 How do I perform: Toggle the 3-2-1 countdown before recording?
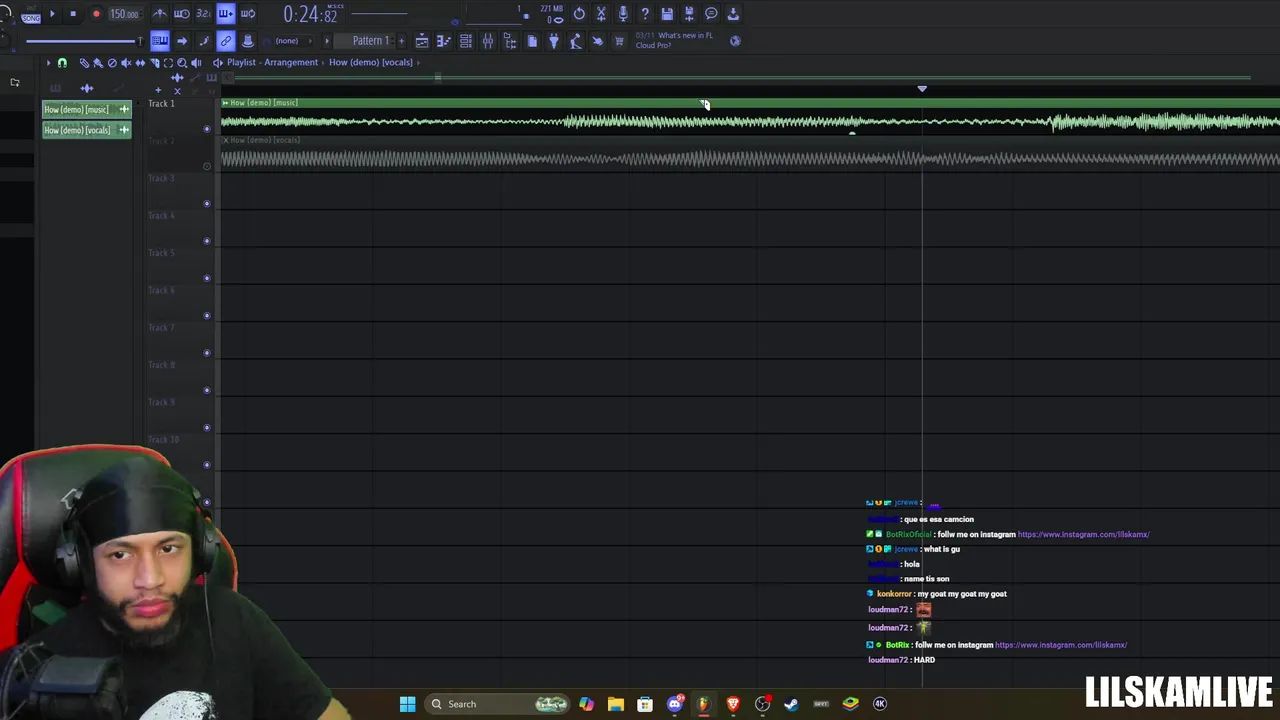(x=204, y=14)
